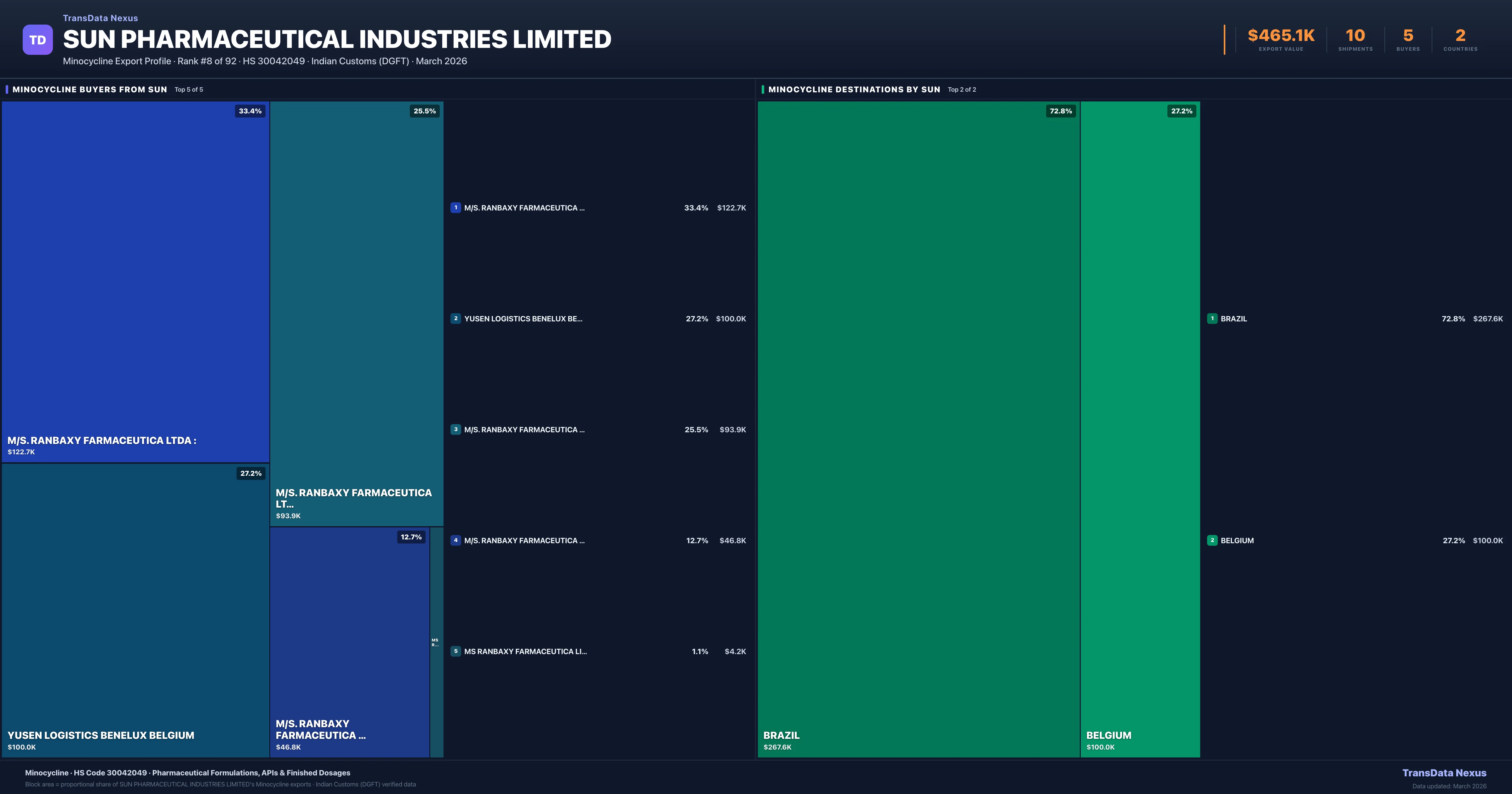This screenshot has width=1512, height=794.
Task: Click rank 5 badge for MS Ranbaxy Farmaceutica LI
Action: click(455, 651)
